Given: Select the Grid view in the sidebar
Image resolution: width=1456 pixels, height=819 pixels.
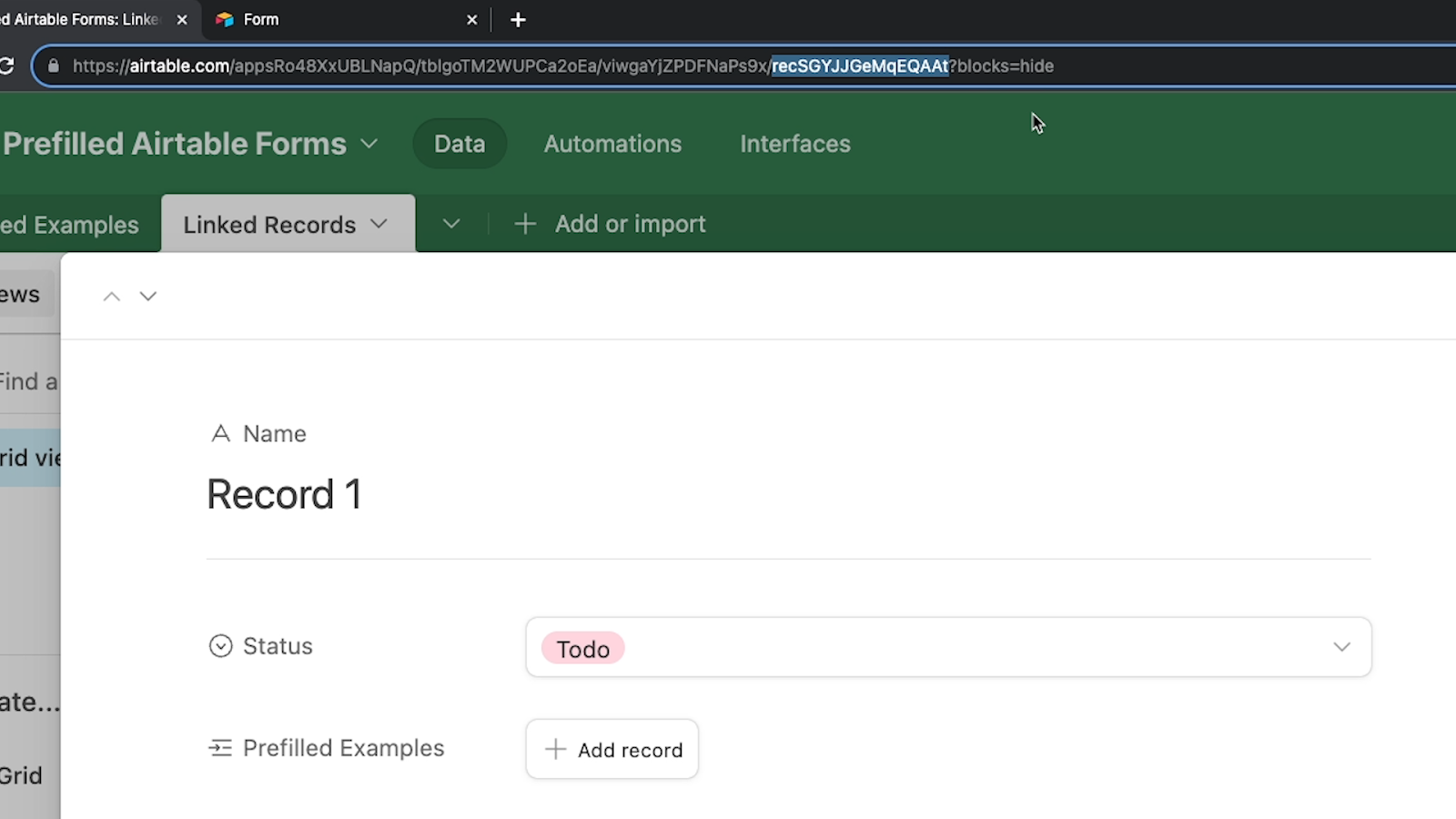Looking at the screenshot, I should (x=30, y=458).
